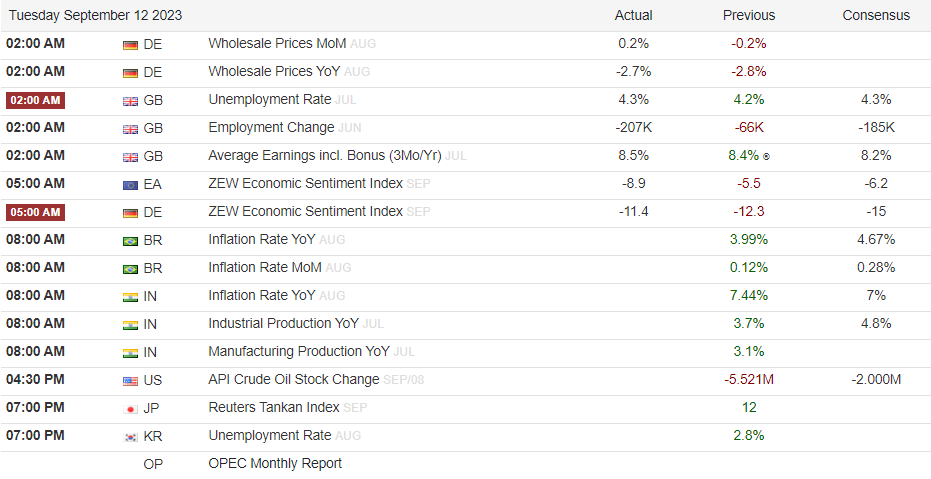Click the red 05:00 AM time badge

36,212
